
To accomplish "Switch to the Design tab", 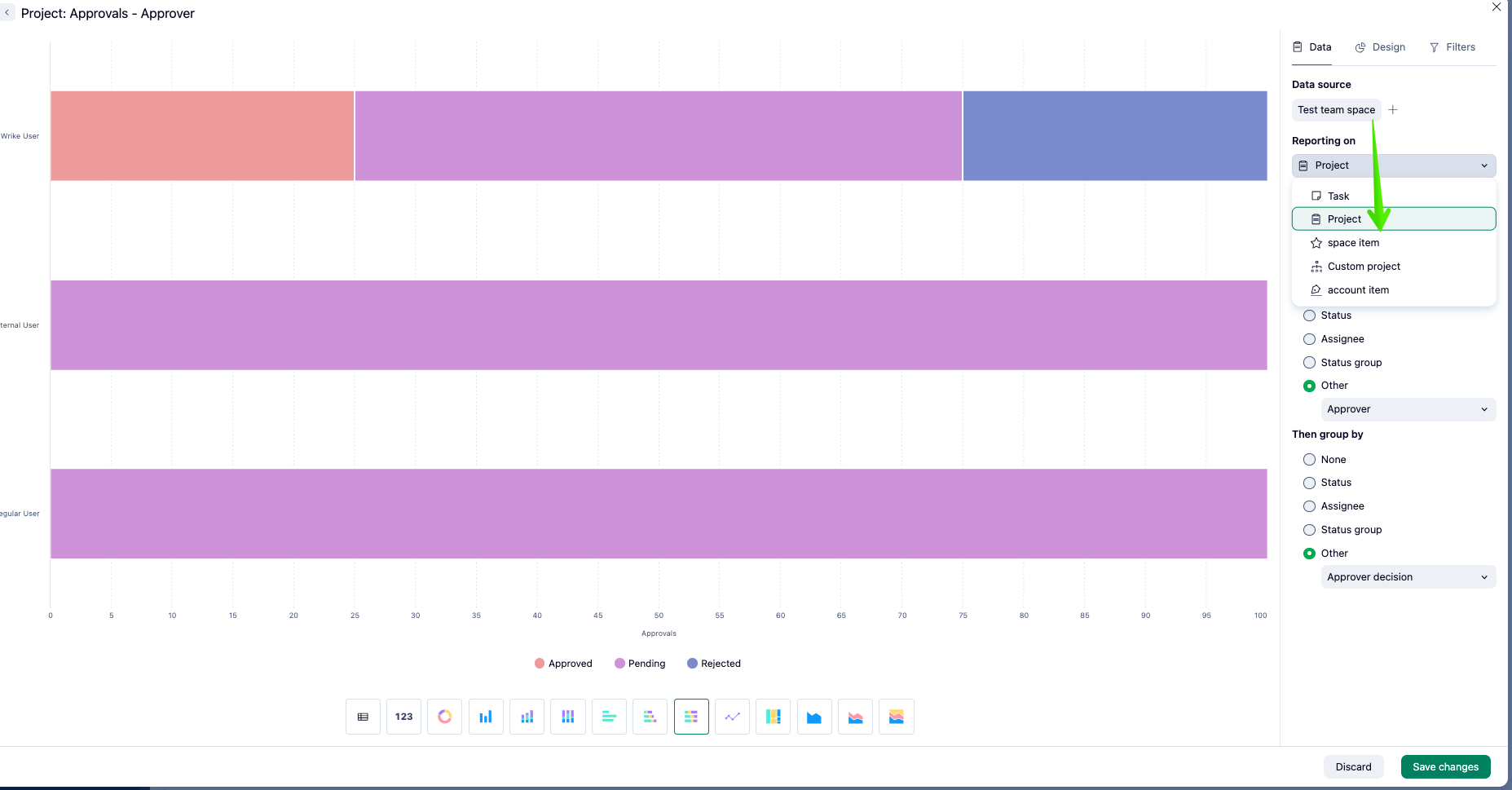I will [x=1380, y=46].
